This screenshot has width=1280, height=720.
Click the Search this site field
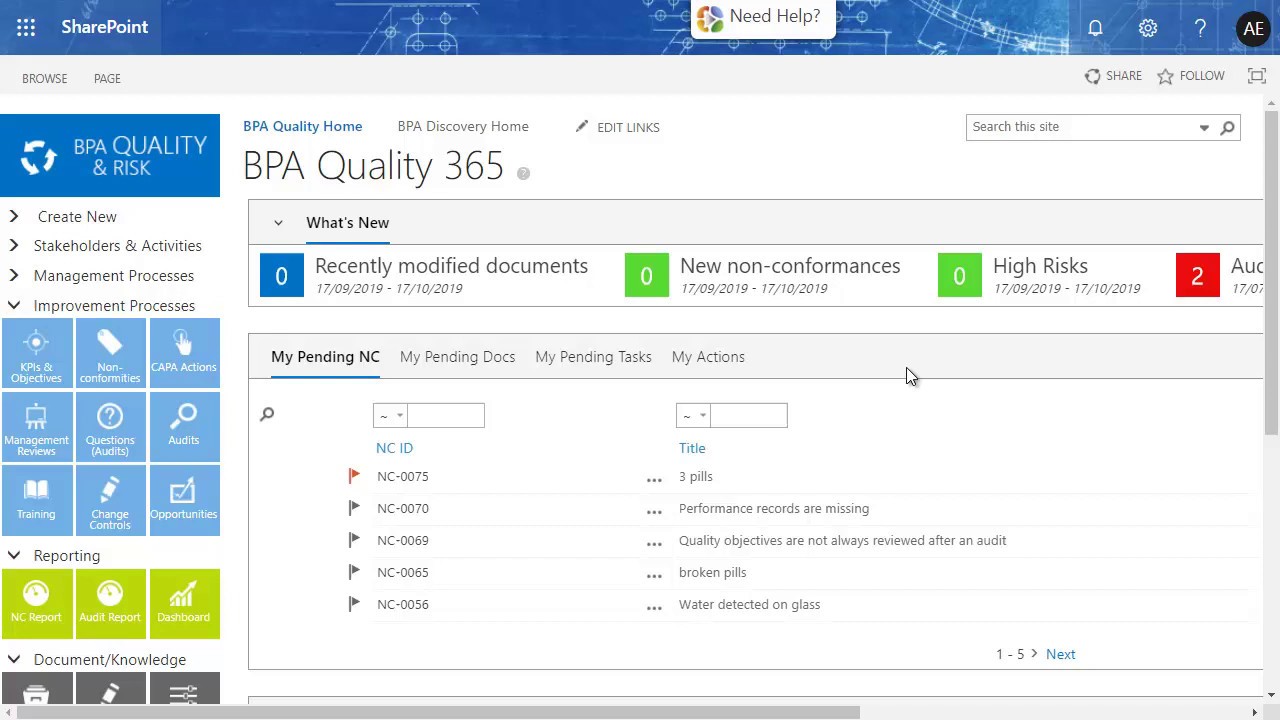coord(1080,127)
